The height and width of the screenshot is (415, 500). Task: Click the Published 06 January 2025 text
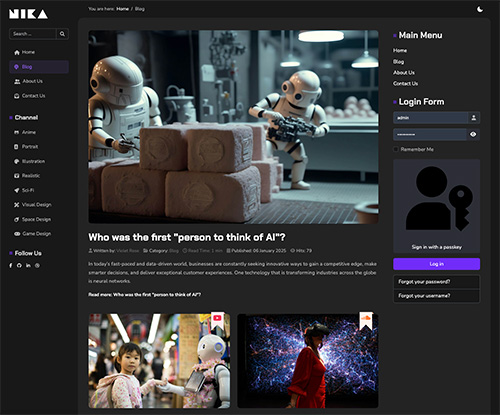256,251
